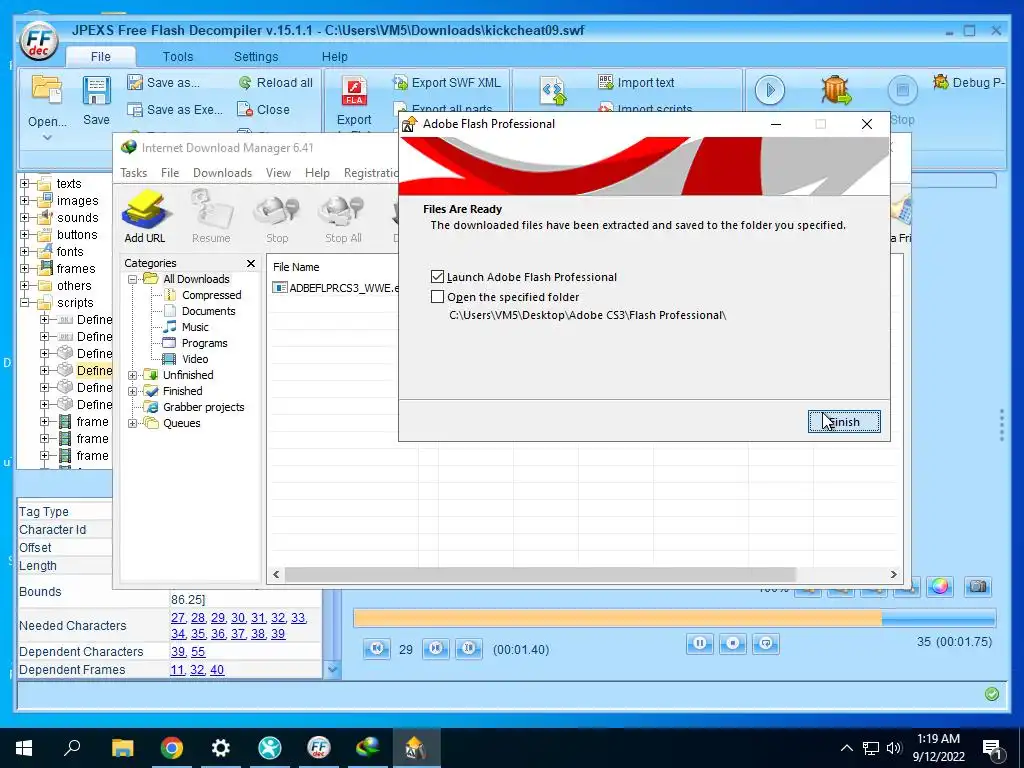Click the JPEXS Save floppy icon

click(x=96, y=91)
